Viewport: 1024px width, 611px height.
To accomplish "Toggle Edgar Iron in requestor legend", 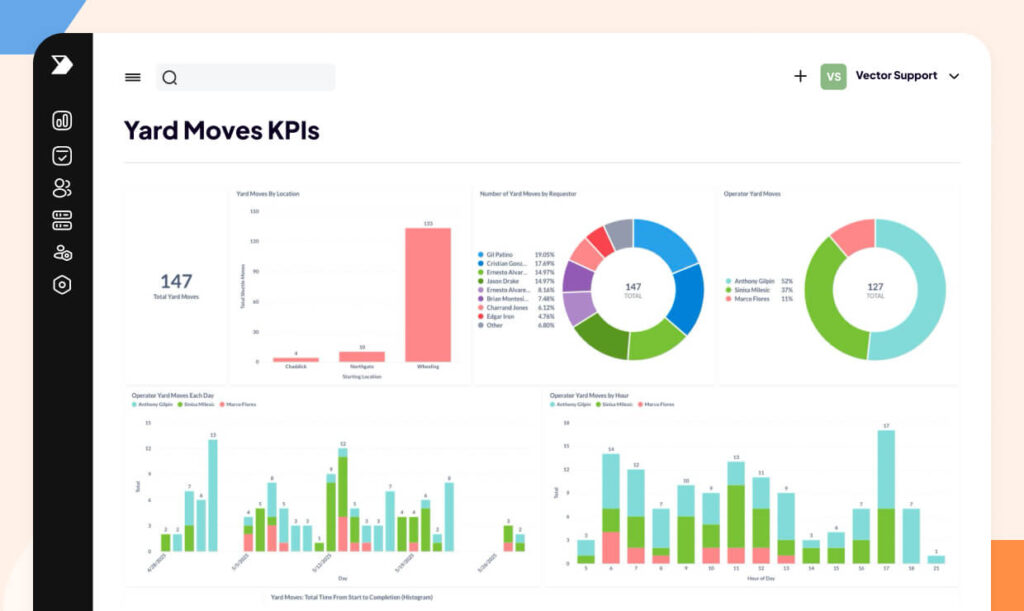I will point(516,317).
